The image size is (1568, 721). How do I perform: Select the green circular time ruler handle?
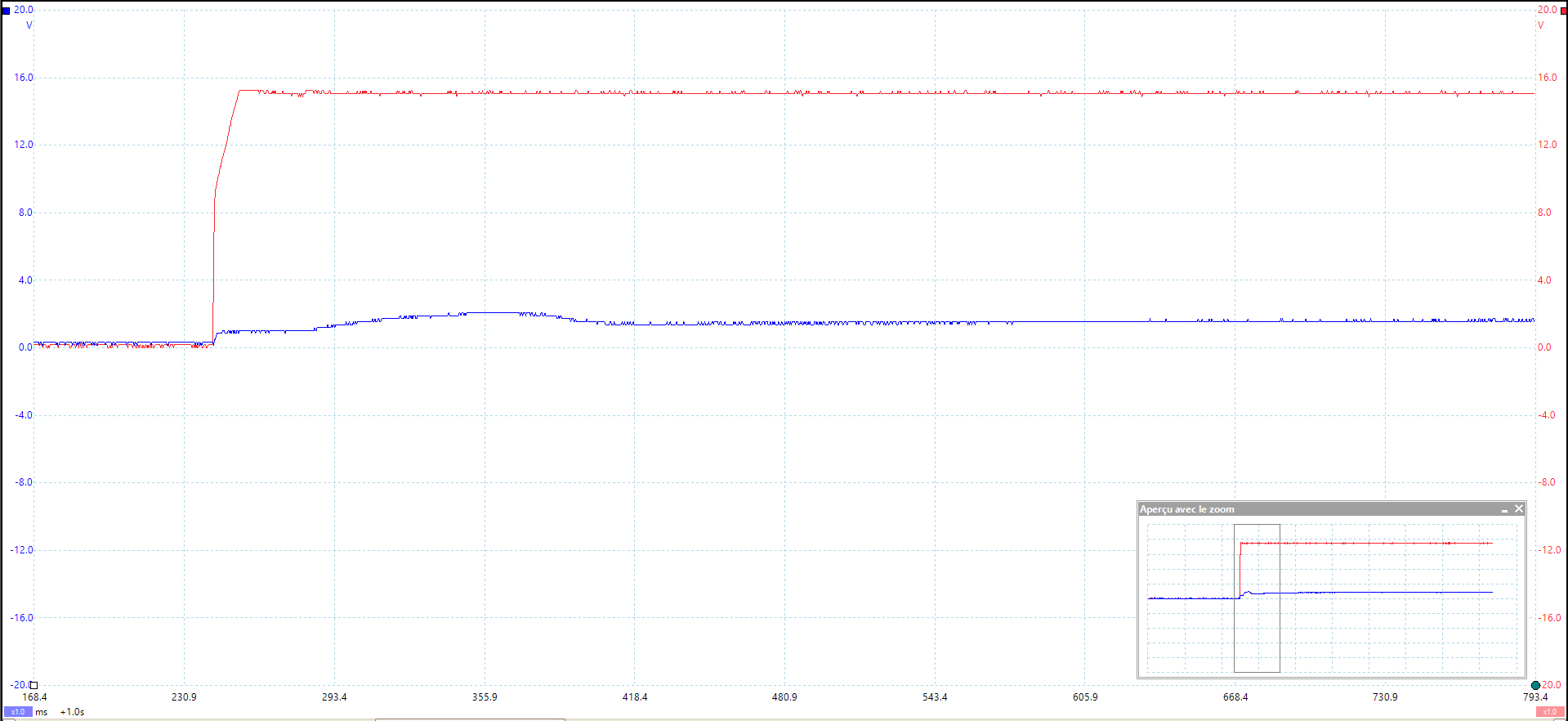click(x=1535, y=685)
